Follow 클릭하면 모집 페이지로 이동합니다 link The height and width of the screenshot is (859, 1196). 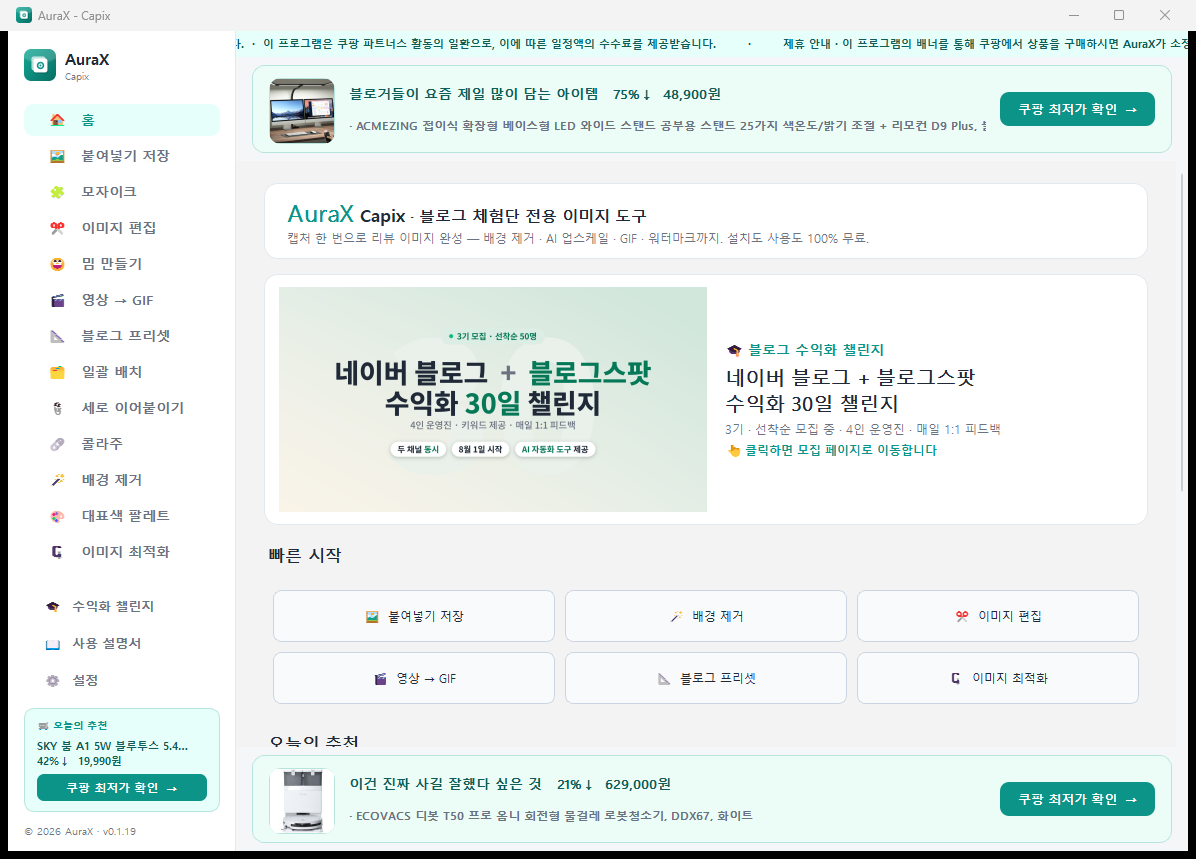(x=841, y=450)
